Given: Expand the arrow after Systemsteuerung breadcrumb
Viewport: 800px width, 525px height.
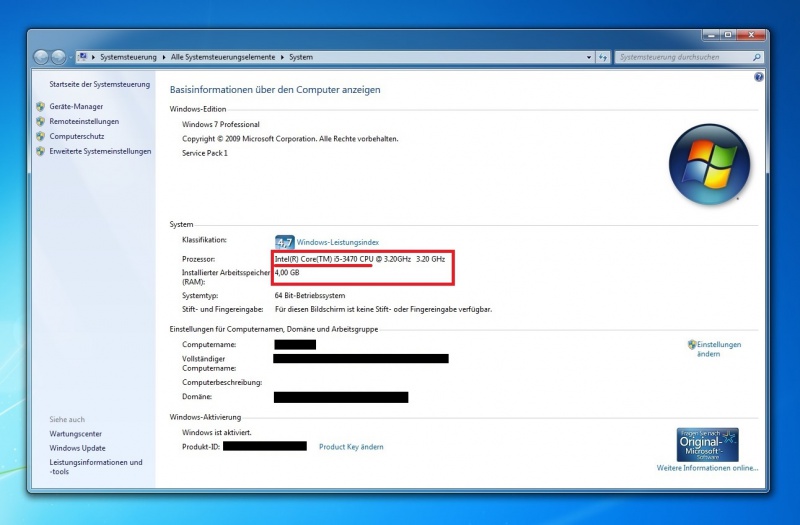Looking at the screenshot, I should click(164, 57).
